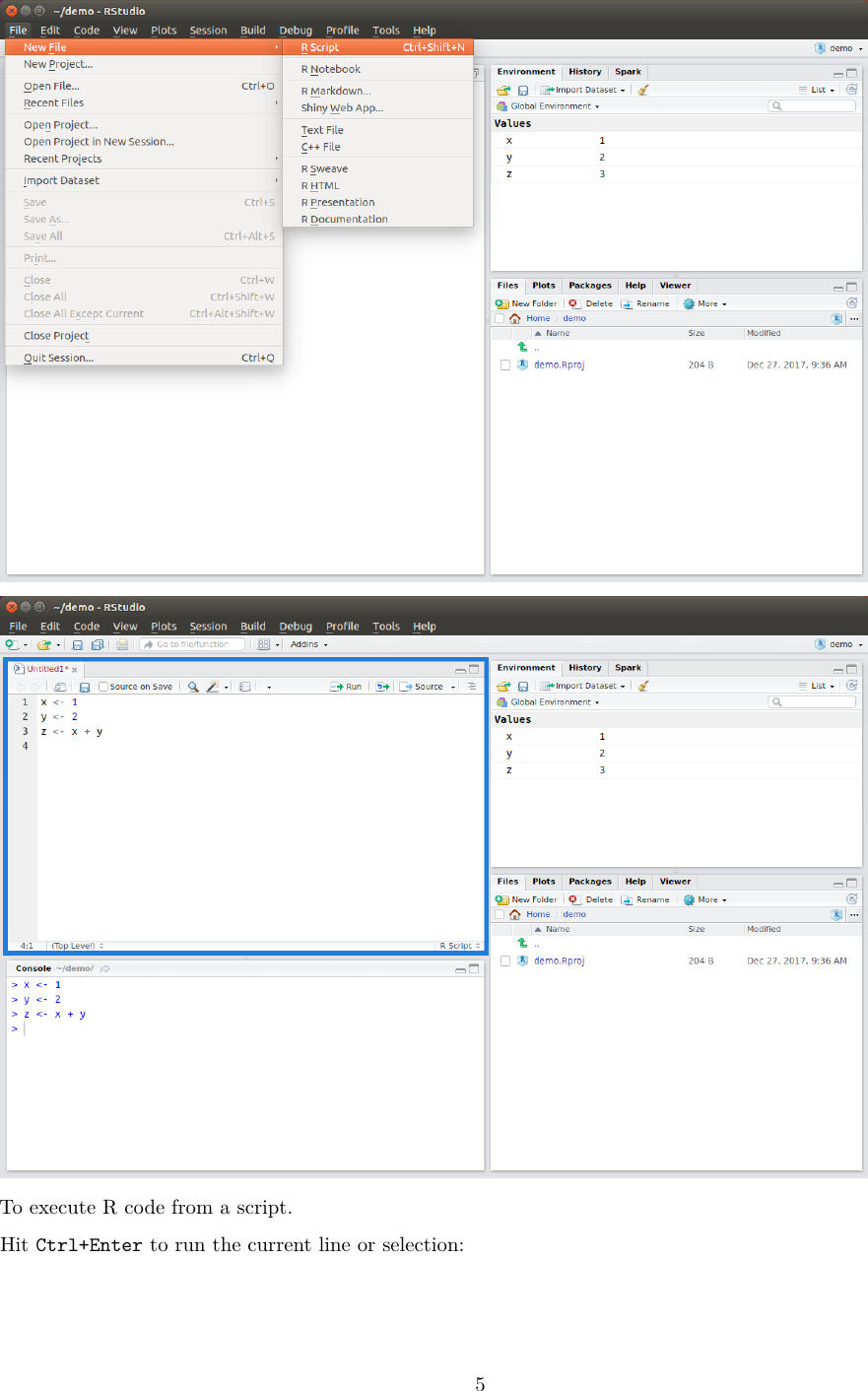Image resolution: width=868 pixels, height=1391 pixels.
Task: Select Shiny Web App... in the submenu
Action: click(378, 107)
